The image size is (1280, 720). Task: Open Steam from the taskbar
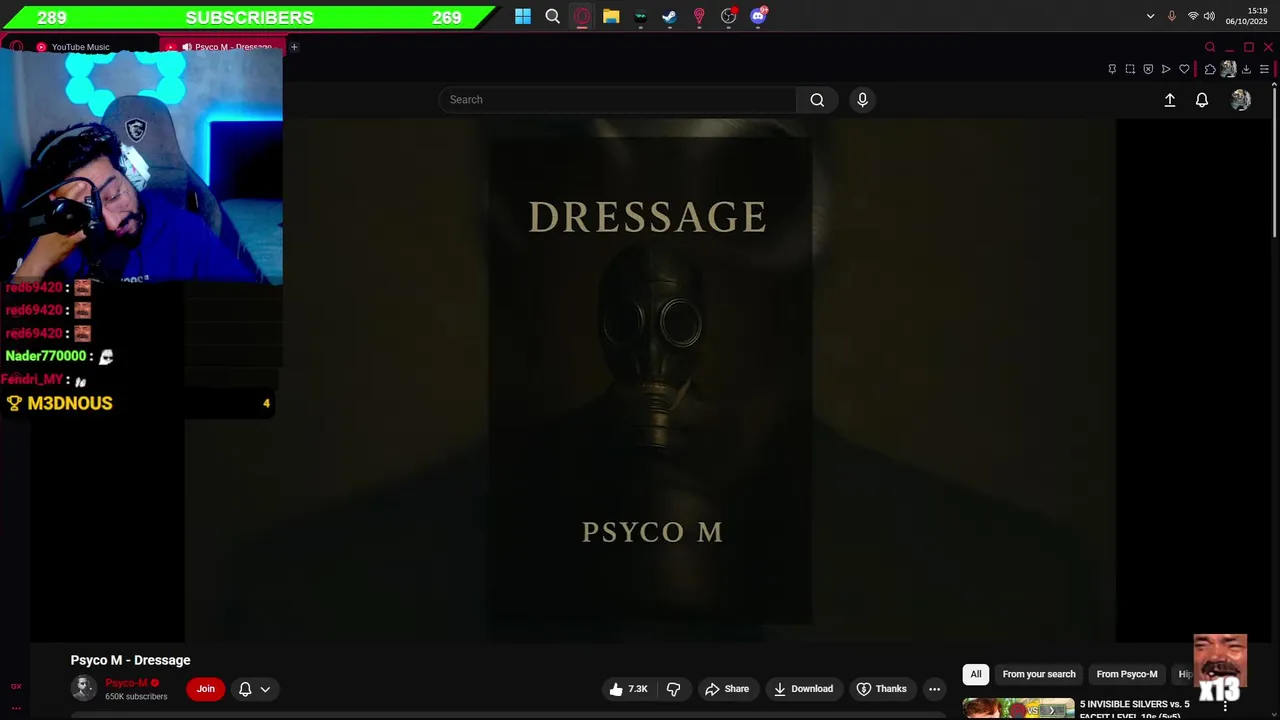[669, 16]
